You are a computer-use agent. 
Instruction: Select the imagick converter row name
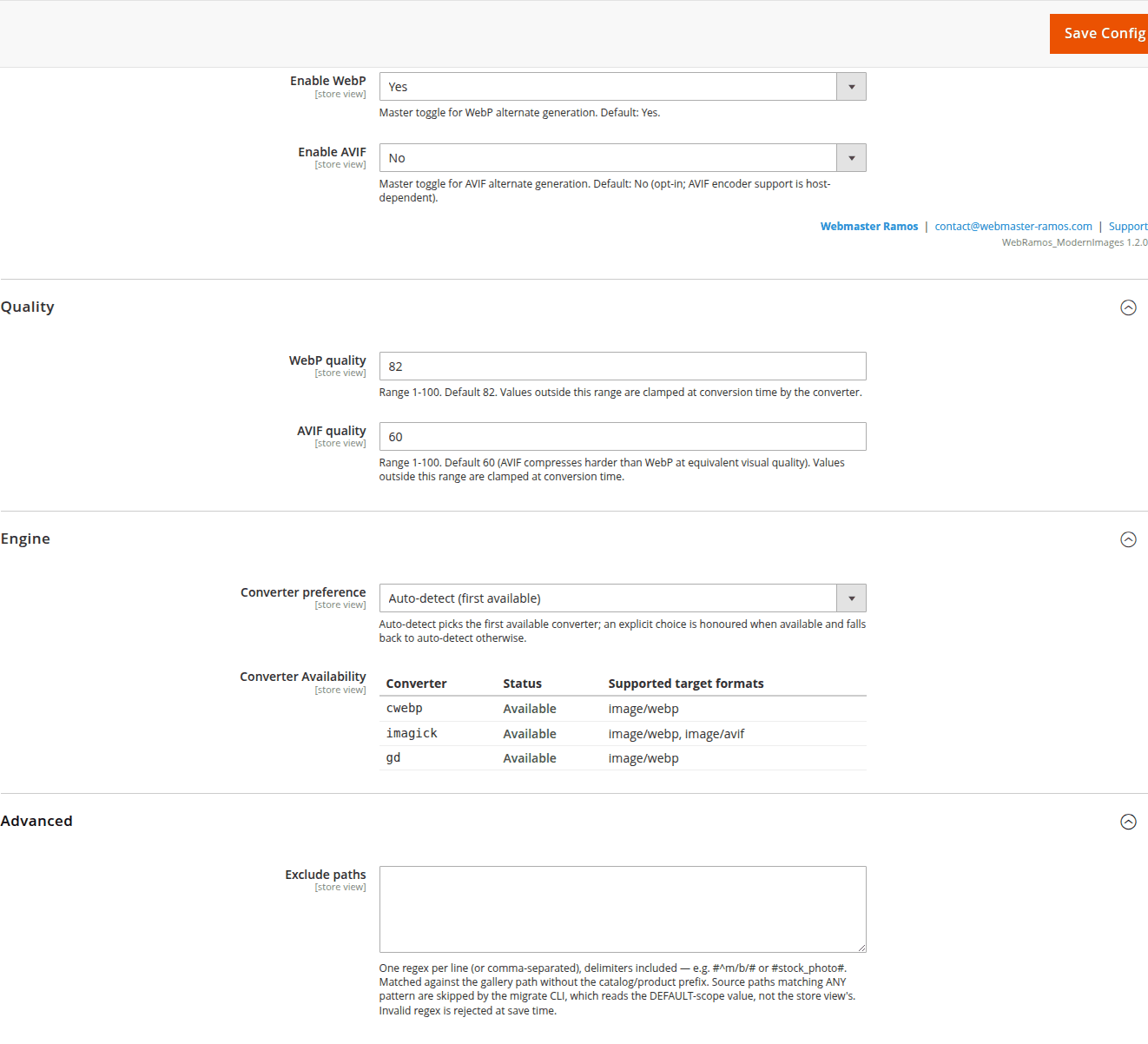[x=412, y=734]
